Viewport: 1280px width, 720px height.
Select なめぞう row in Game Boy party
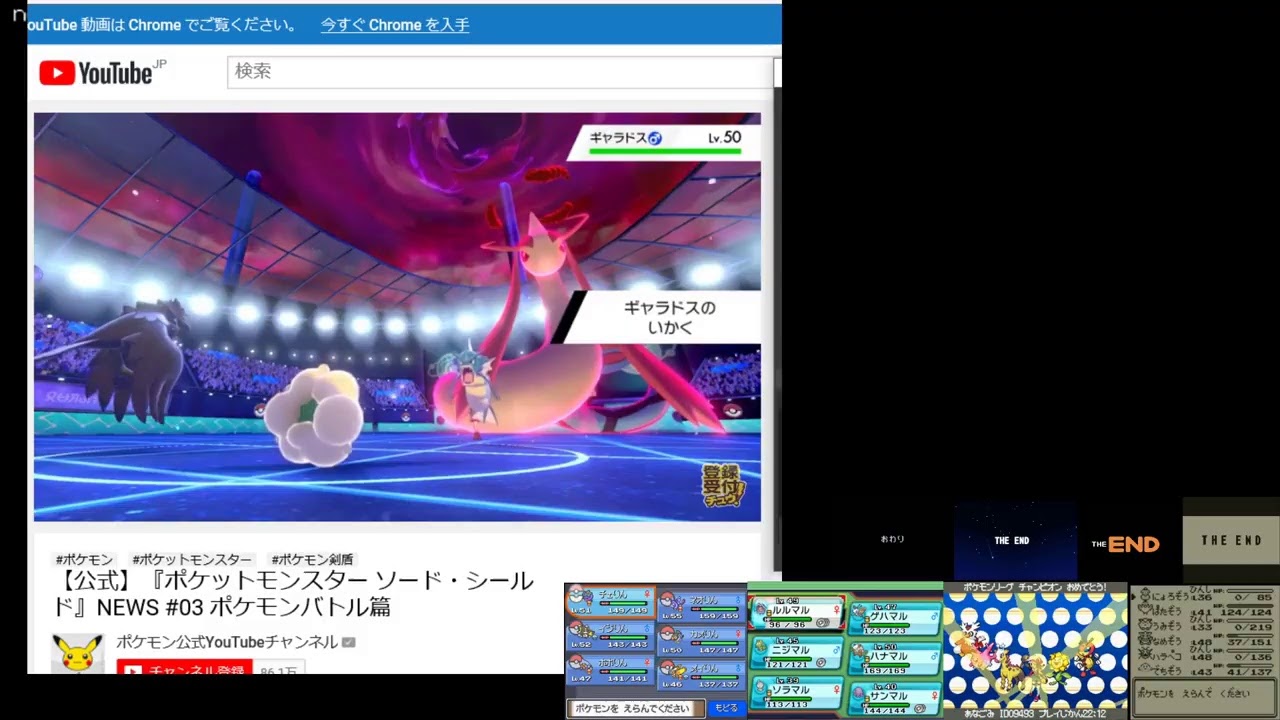click(x=1206, y=640)
